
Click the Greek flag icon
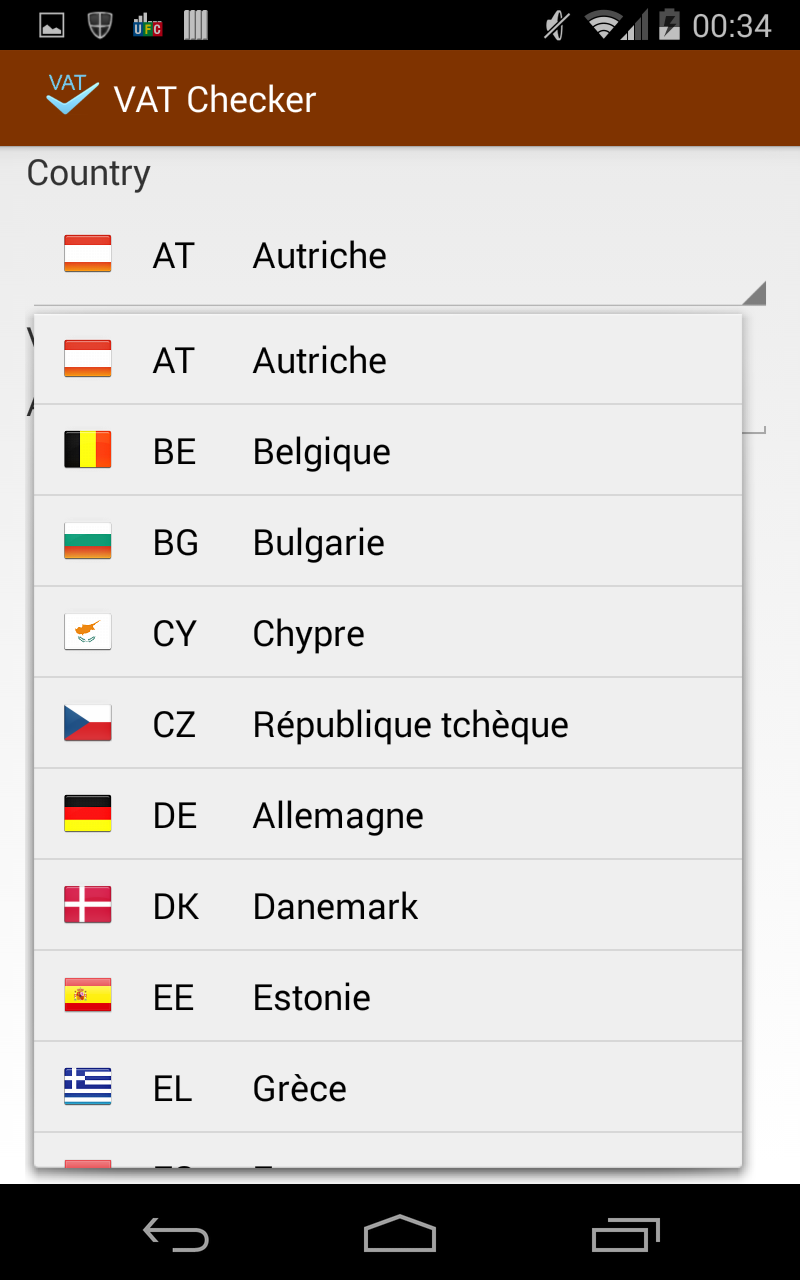point(88,1087)
